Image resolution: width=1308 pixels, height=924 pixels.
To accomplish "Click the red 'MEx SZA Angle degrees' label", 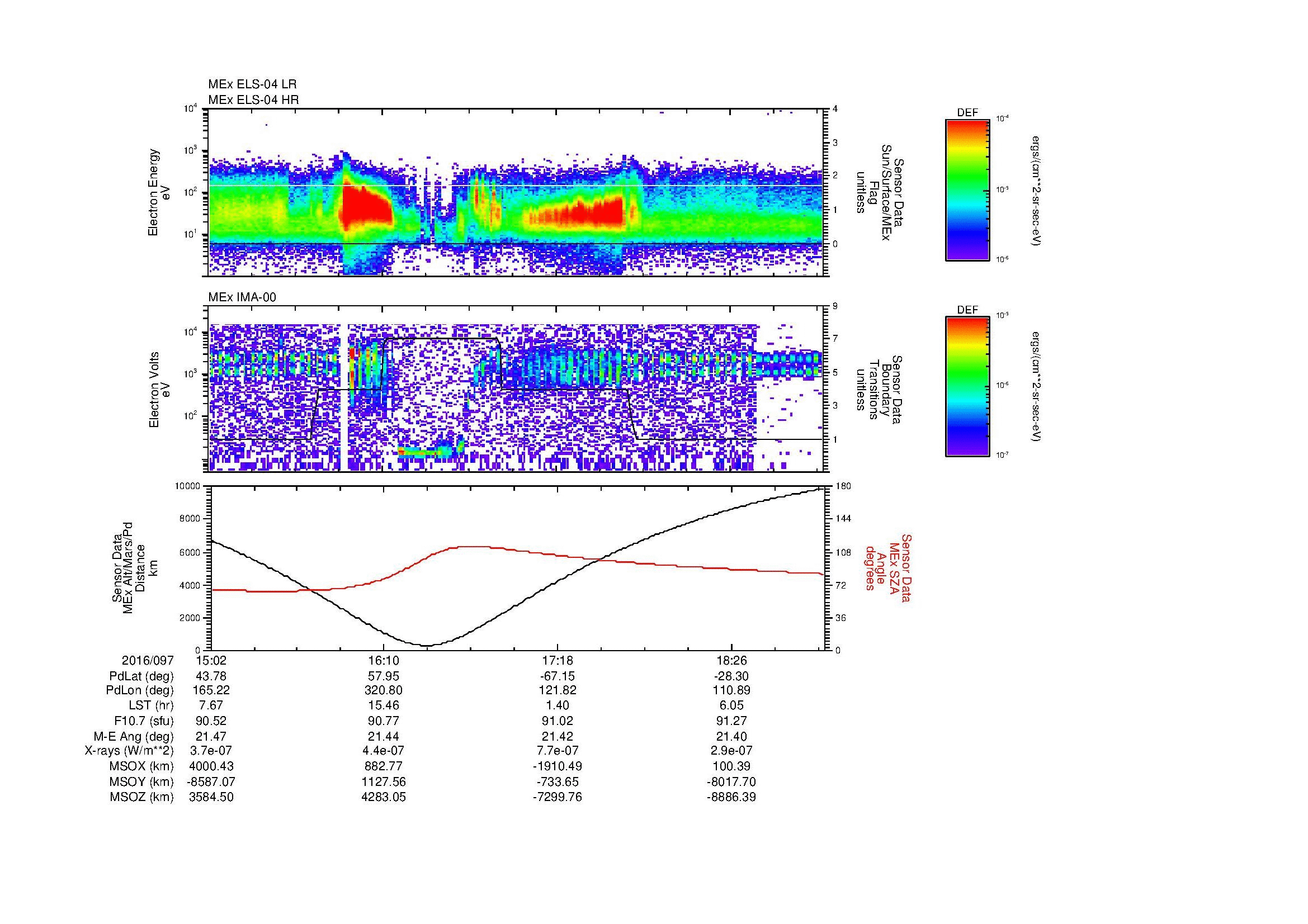I will pos(888,567).
